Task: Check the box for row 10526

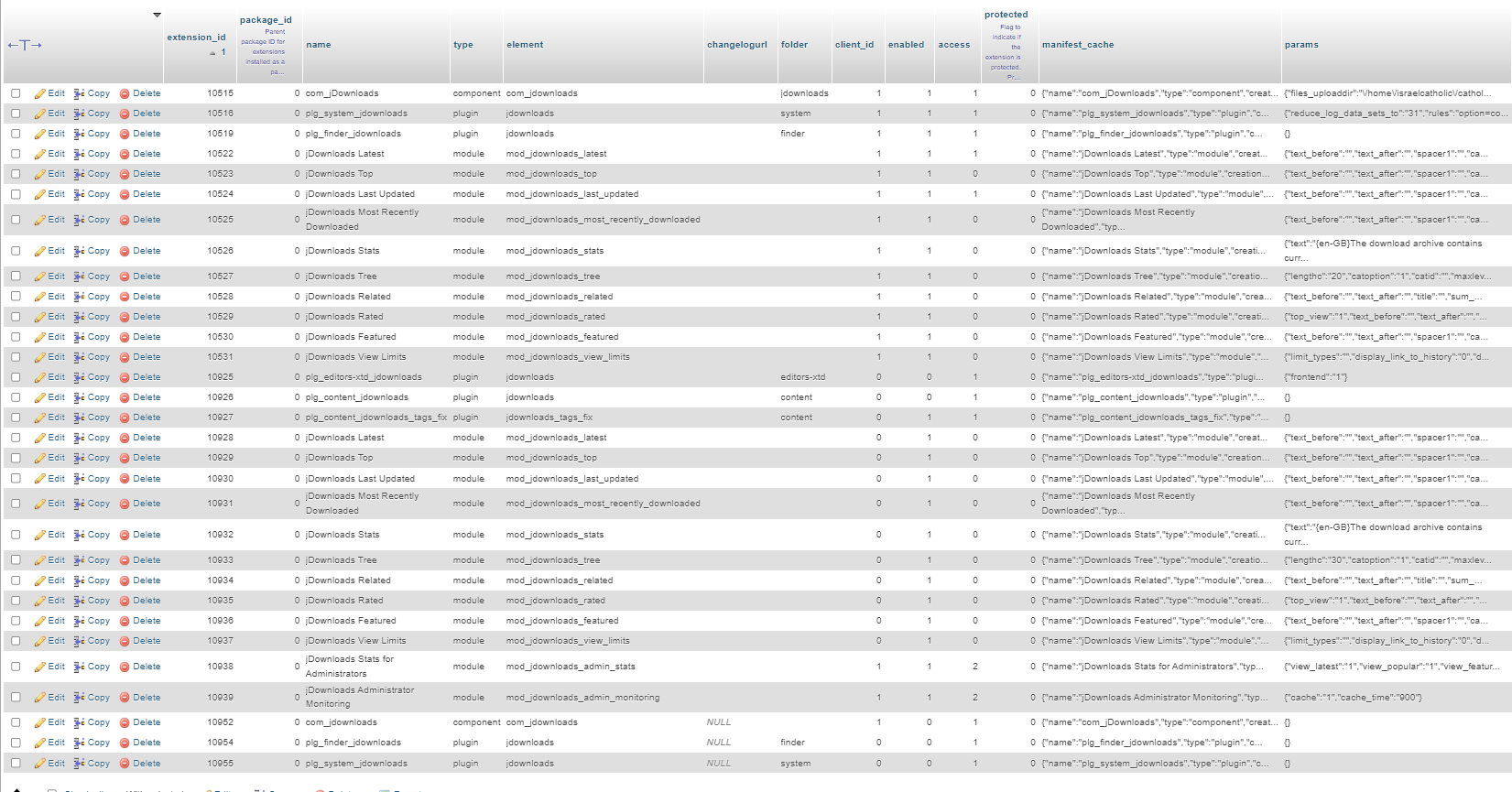Action: click(x=16, y=251)
